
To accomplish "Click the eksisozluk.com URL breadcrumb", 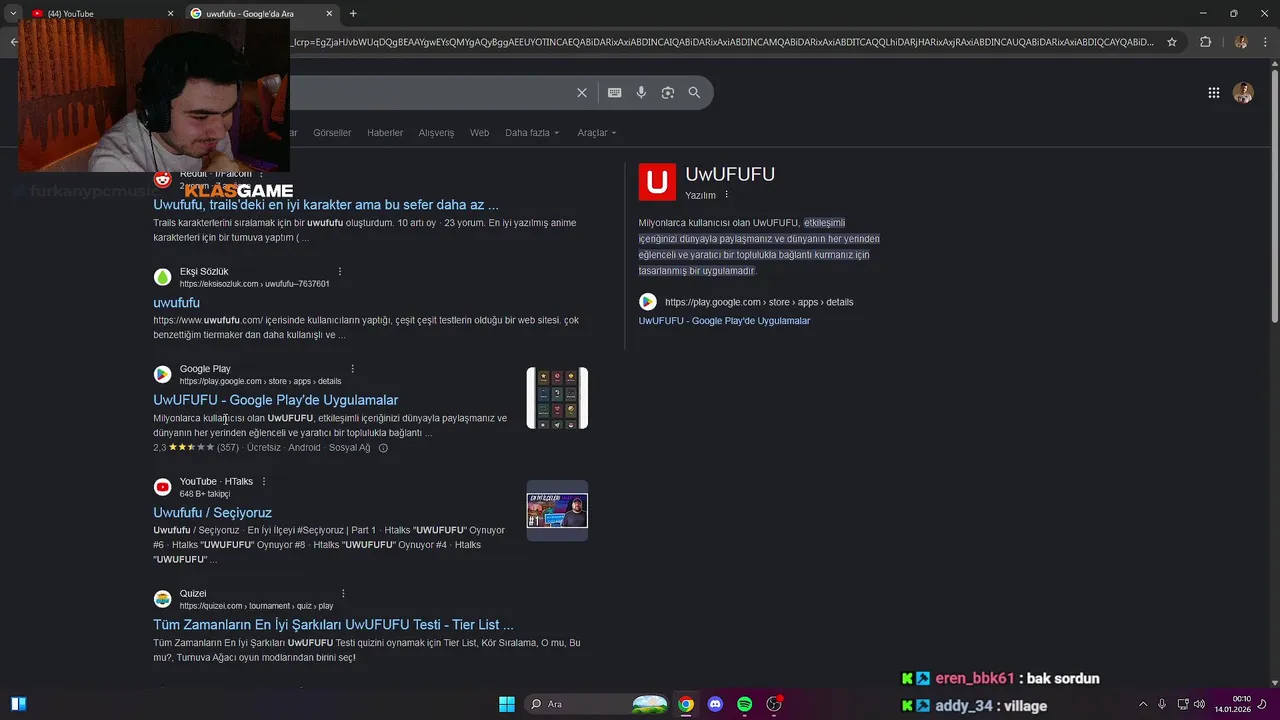I will (254, 284).
